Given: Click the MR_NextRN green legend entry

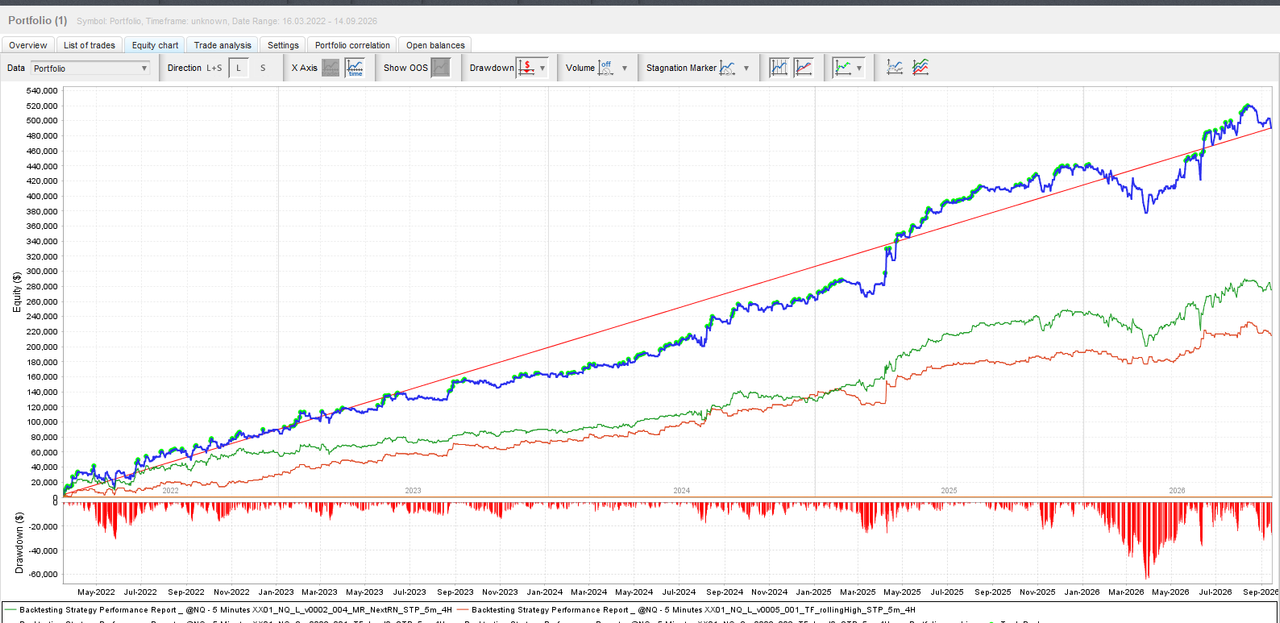Looking at the screenshot, I should pos(229,609).
